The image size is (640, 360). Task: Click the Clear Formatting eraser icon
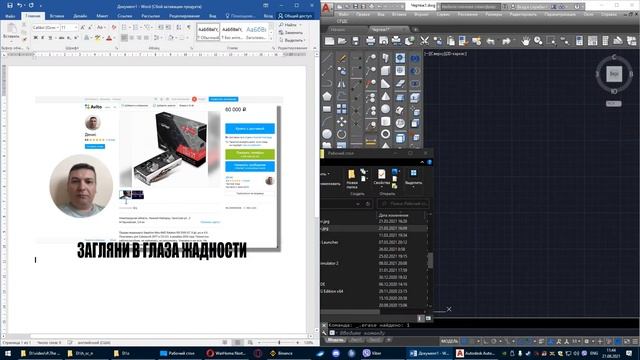[114, 27]
